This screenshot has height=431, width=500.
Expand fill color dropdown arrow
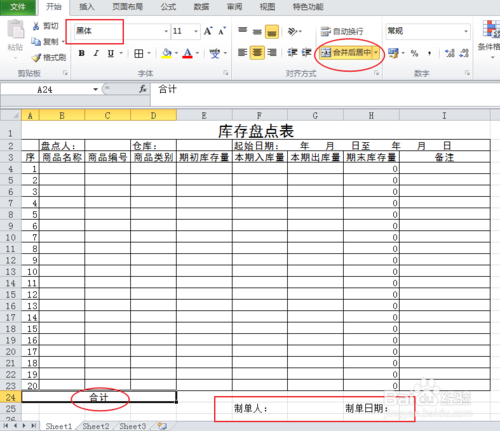click(176, 53)
